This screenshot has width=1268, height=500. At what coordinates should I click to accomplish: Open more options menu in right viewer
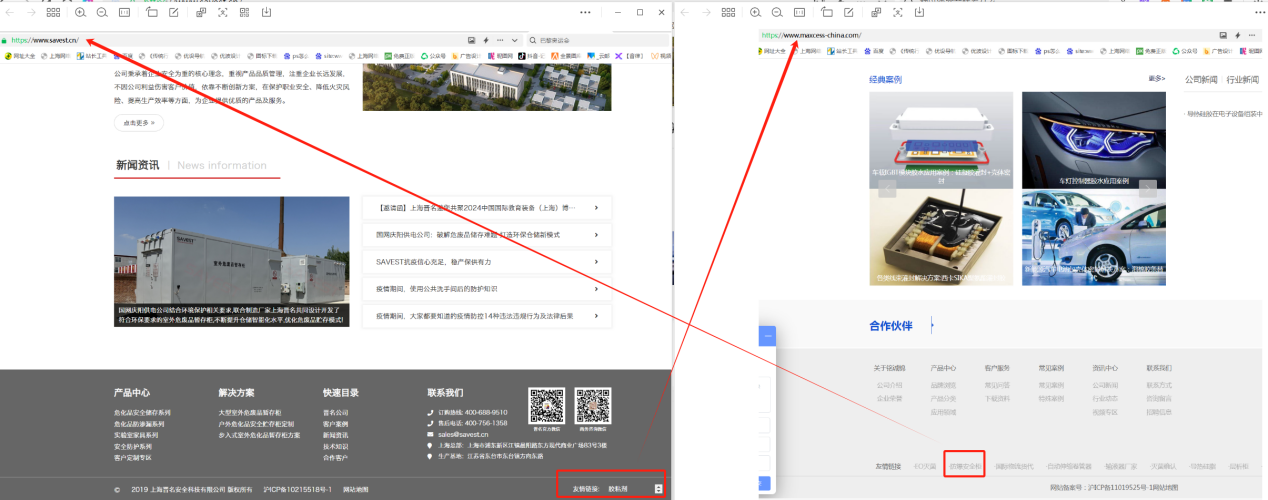[x=1260, y=12]
